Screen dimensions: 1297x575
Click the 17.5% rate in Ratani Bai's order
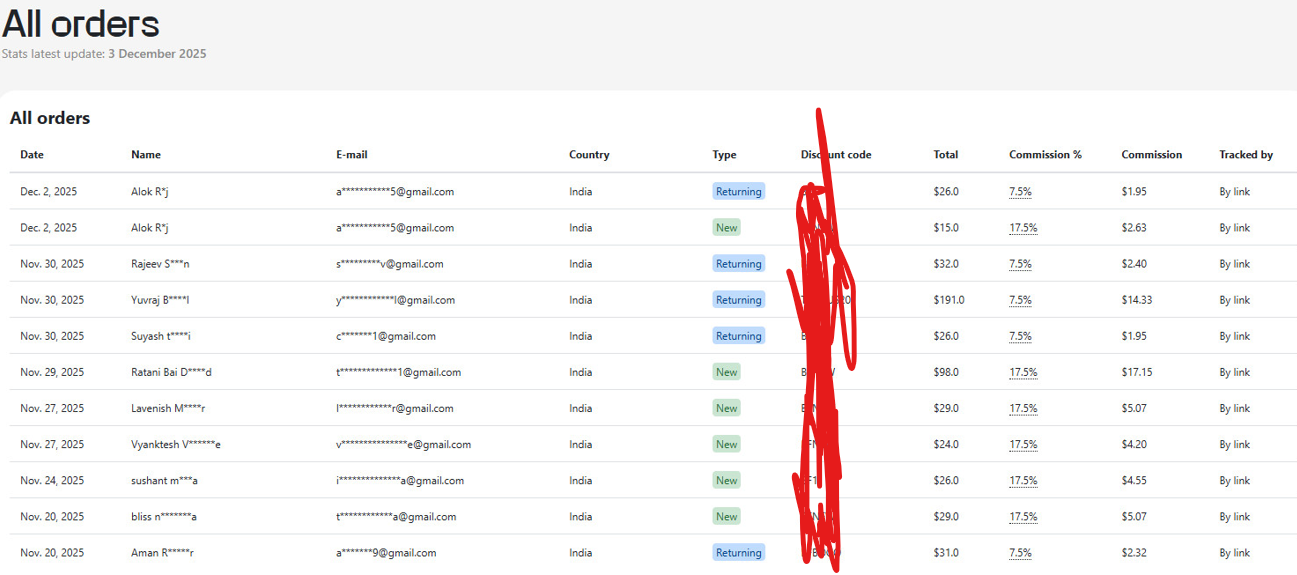pyautogui.click(x=1023, y=372)
